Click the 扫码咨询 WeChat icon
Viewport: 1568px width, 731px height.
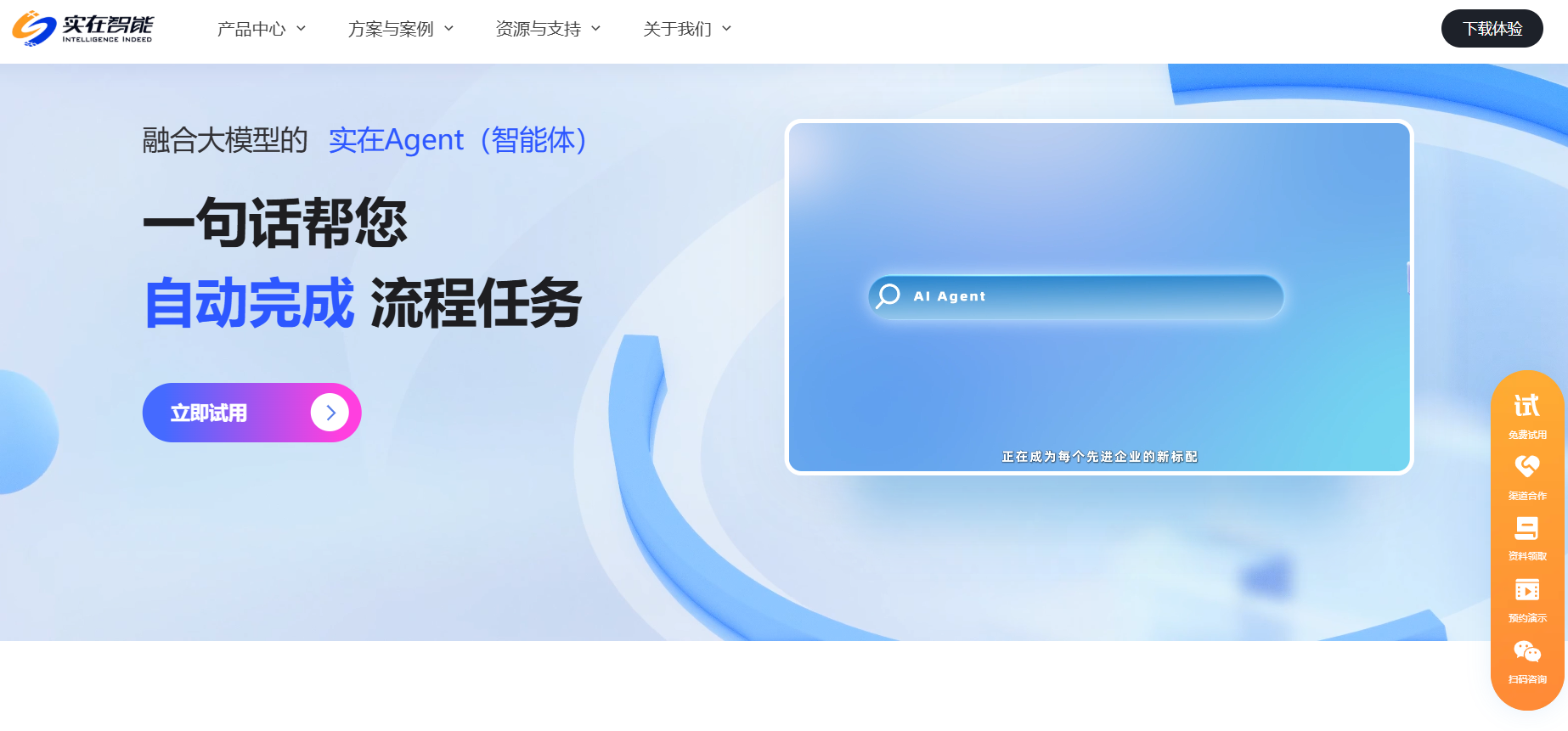click(x=1527, y=651)
